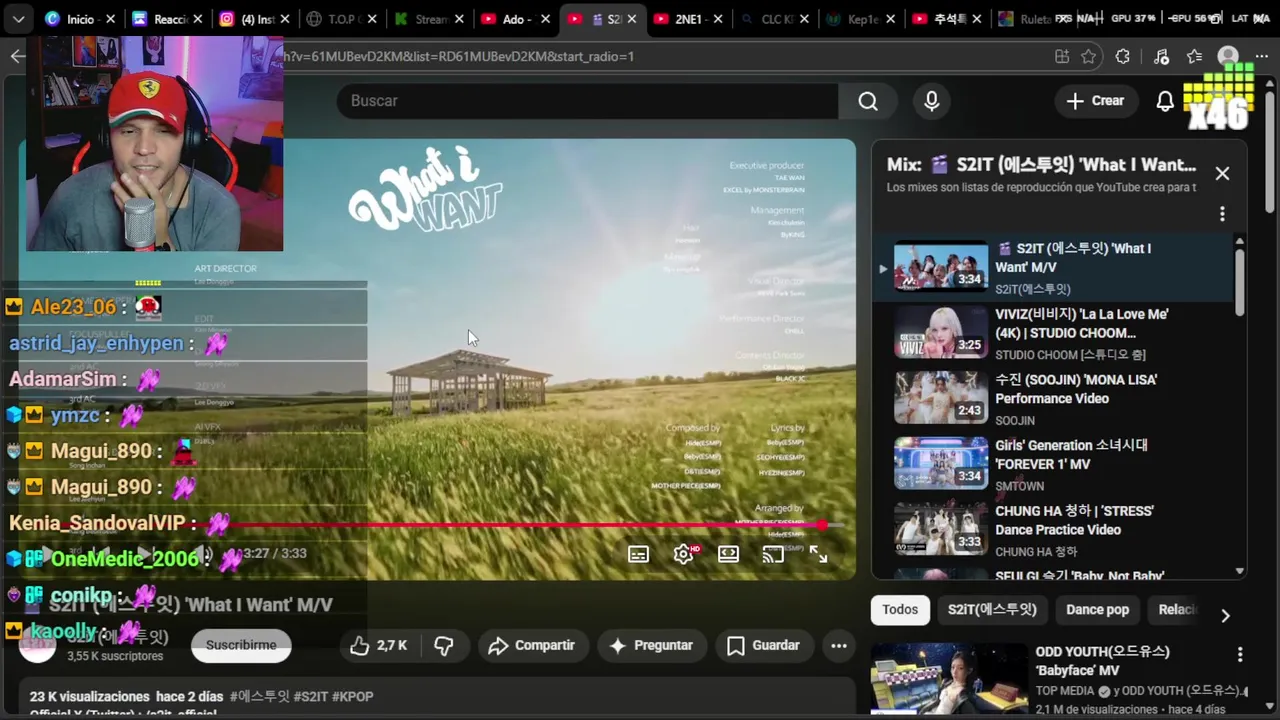Select the Dance pop filter chip

[x=1097, y=610]
